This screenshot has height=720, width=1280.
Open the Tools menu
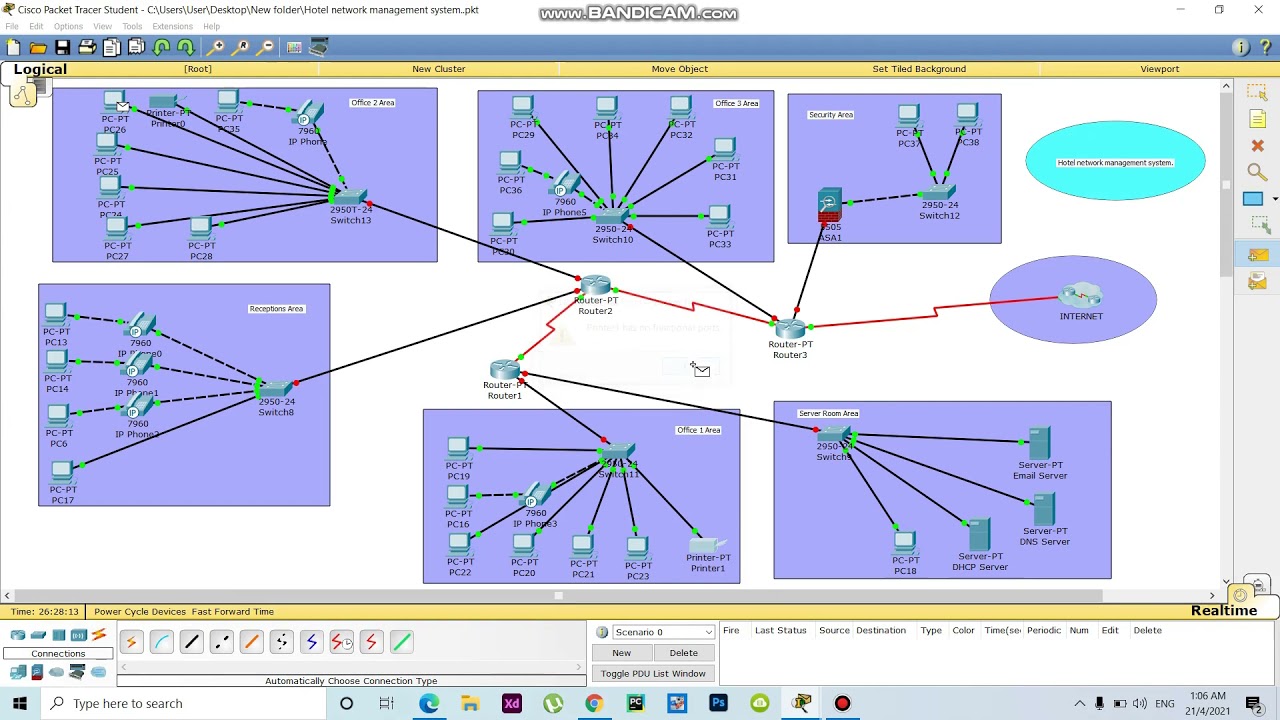tap(132, 26)
